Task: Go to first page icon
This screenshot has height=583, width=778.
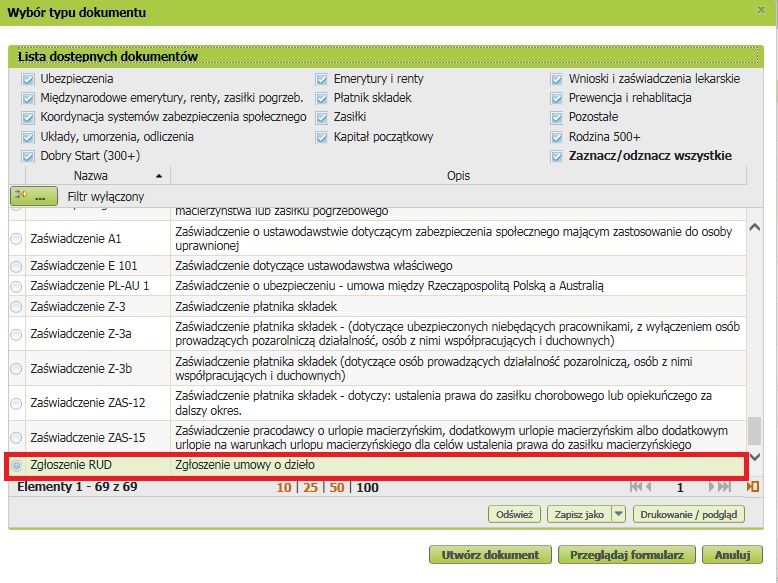Action: pos(636,487)
